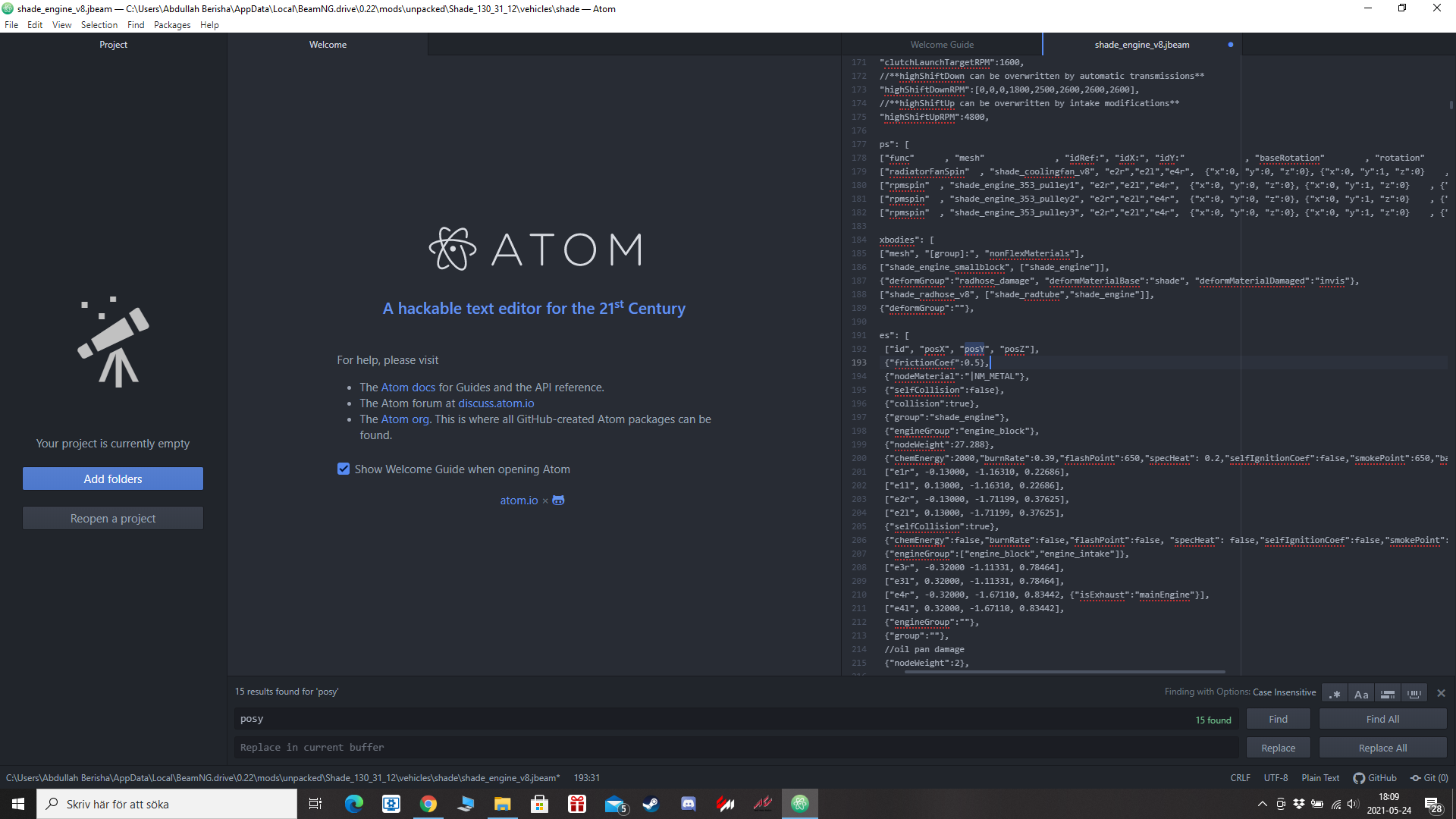Click the Windows taskbar search box
The height and width of the screenshot is (819, 1456).
point(167,804)
